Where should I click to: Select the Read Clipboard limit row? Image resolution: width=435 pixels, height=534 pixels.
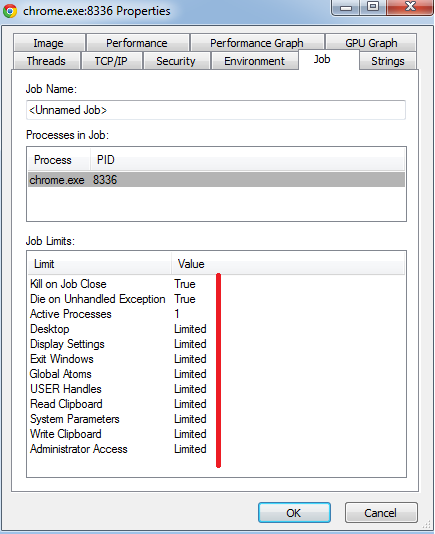pos(216,404)
